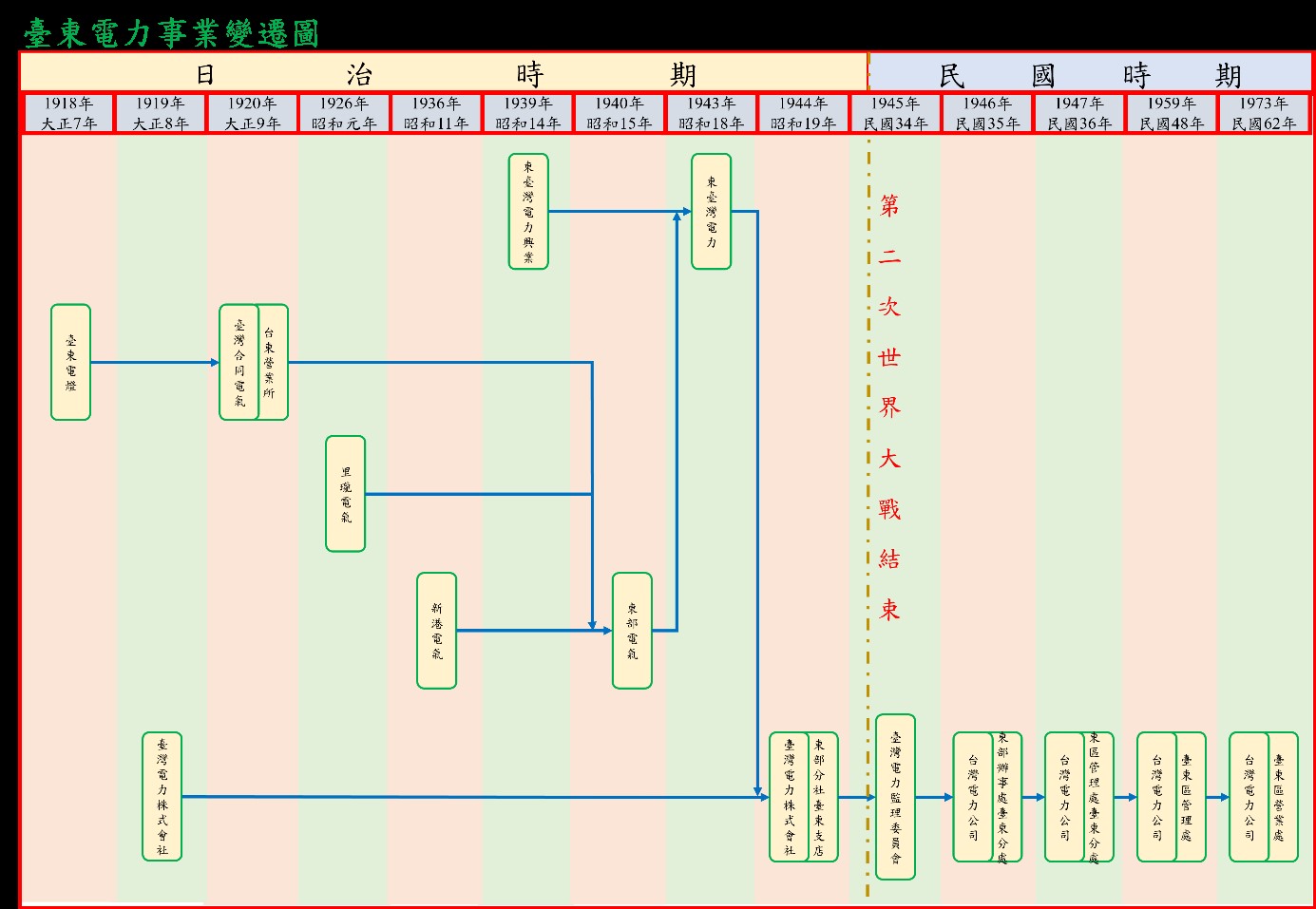Click the red 第二次世界大戰結束 text

pos(889,407)
